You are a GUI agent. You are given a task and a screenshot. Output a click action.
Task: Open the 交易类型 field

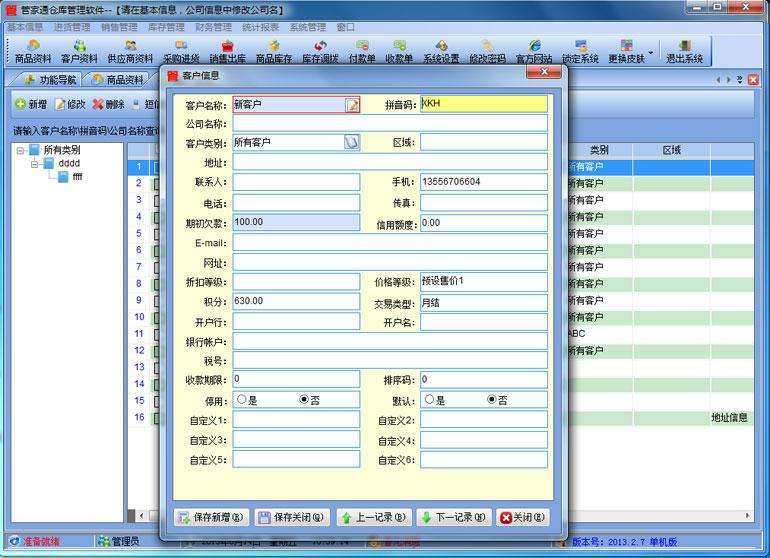tap(484, 303)
